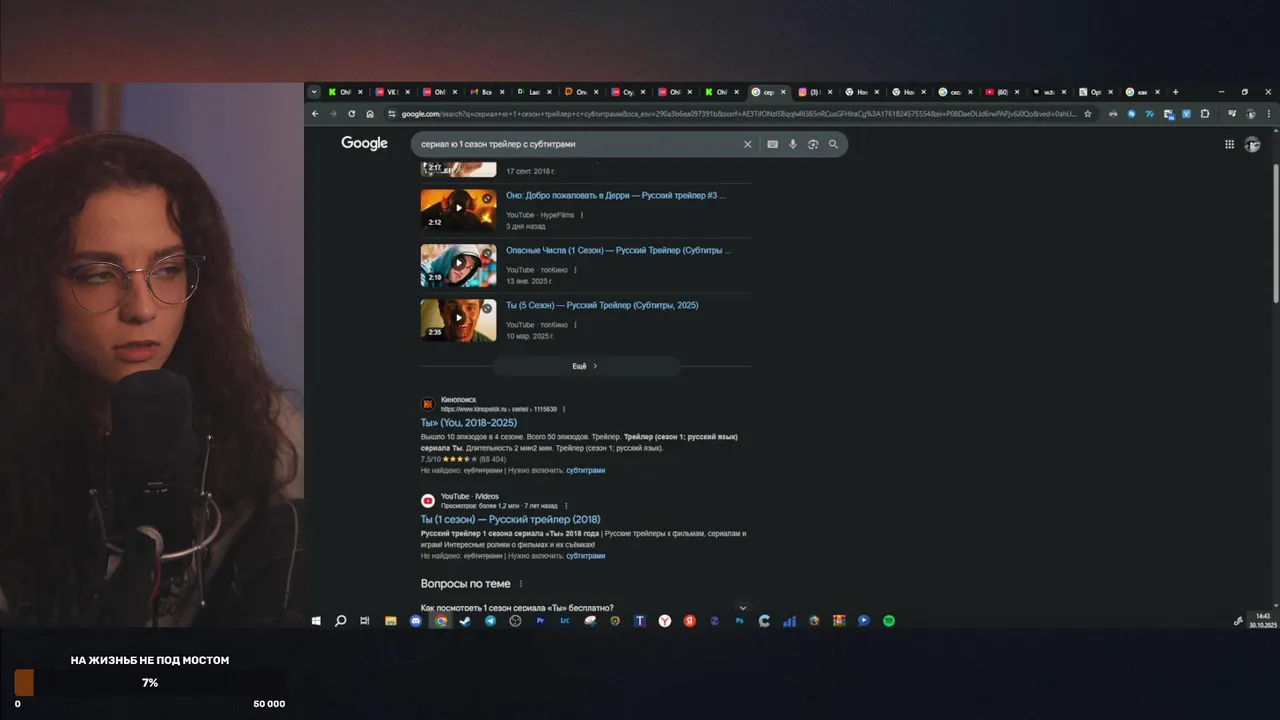Bookmark this page with the star
Screen dimensions: 1280x720
[1088, 114]
